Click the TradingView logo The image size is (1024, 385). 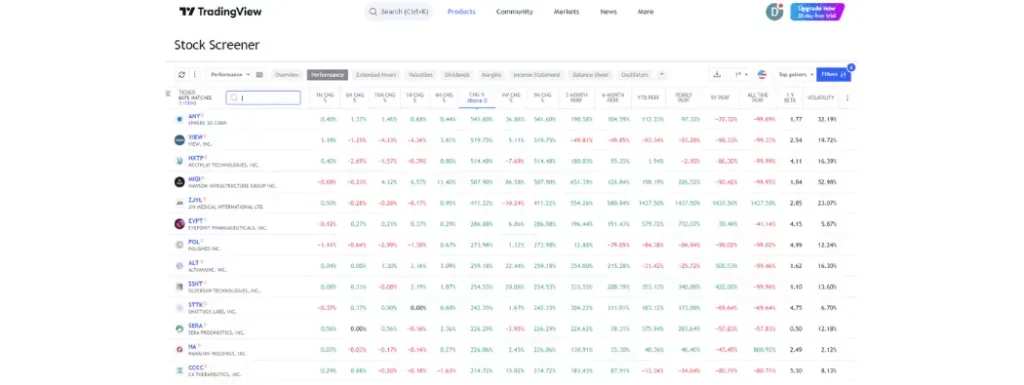[x=220, y=12]
